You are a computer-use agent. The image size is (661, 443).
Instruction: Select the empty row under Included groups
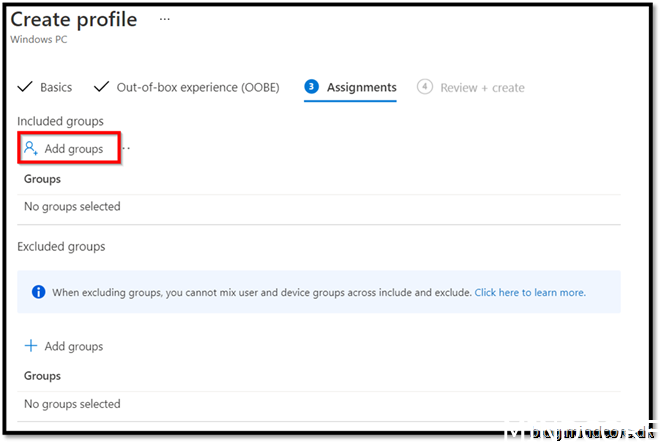pos(72,207)
